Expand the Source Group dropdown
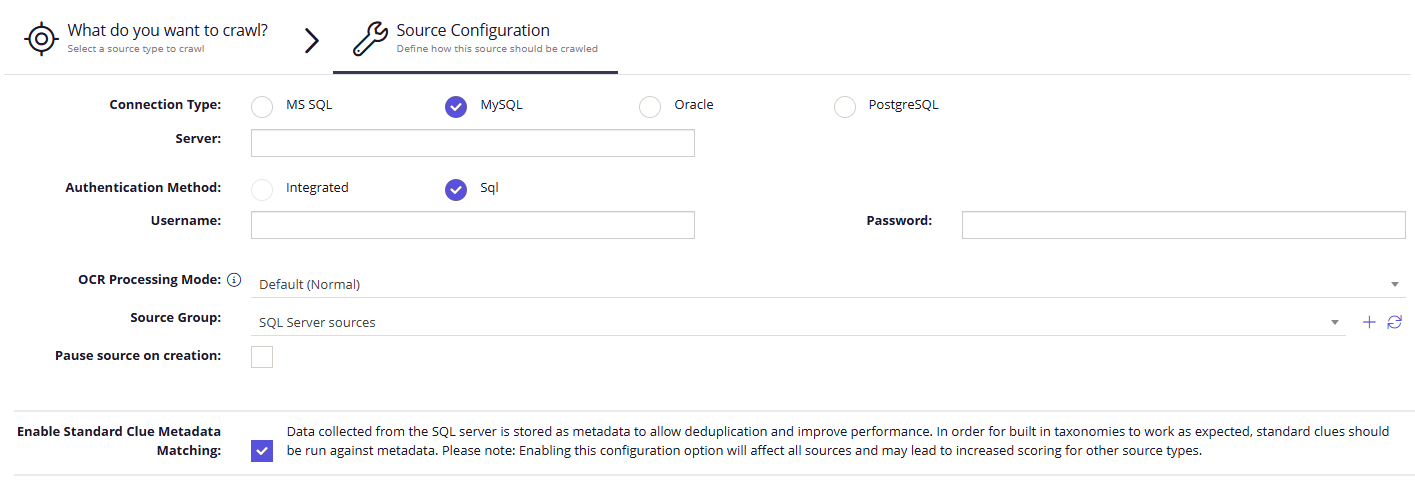This screenshot has width=1415, height=485. point(798,322)
